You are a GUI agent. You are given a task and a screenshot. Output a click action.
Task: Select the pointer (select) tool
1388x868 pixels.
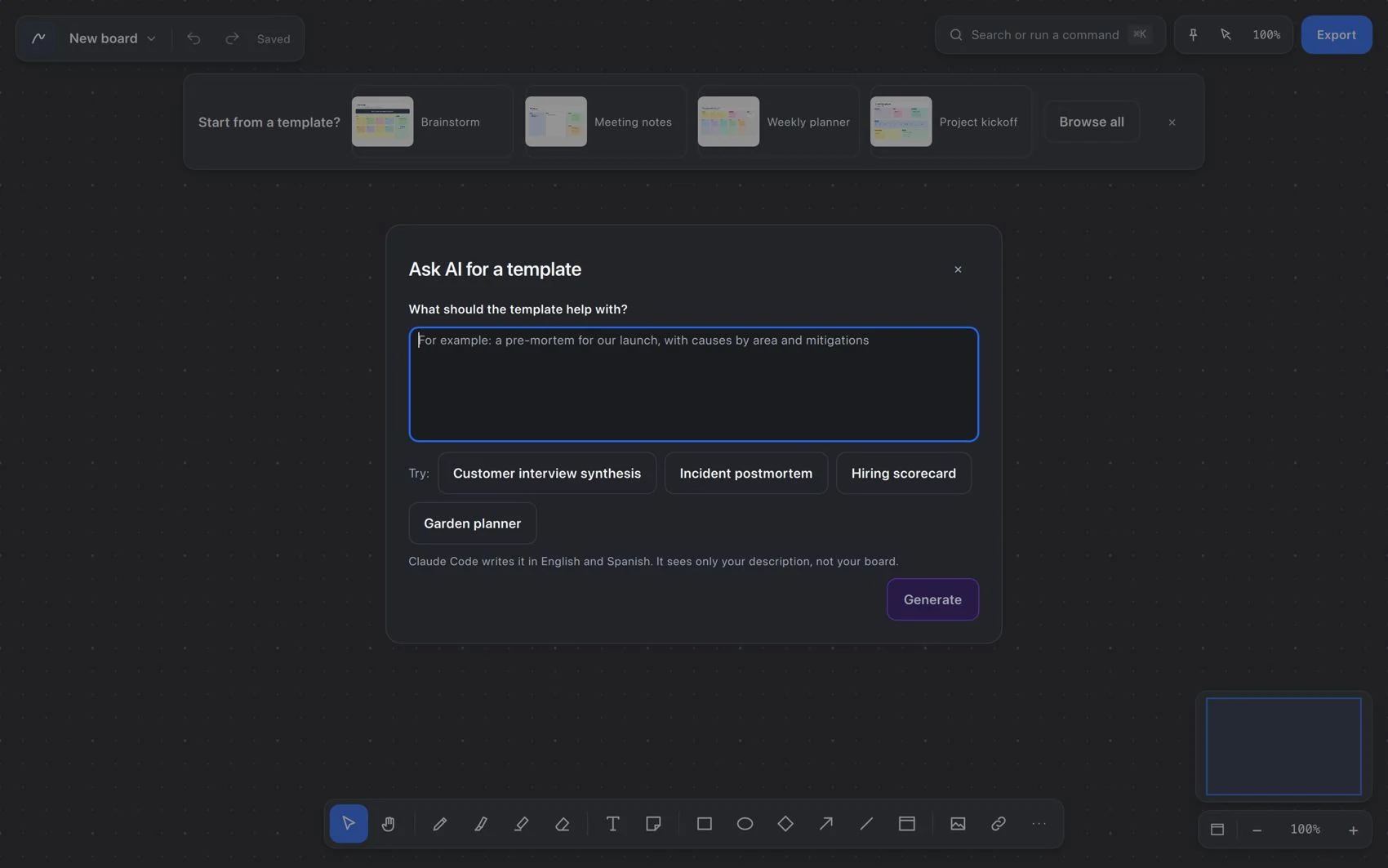[349, 823]
